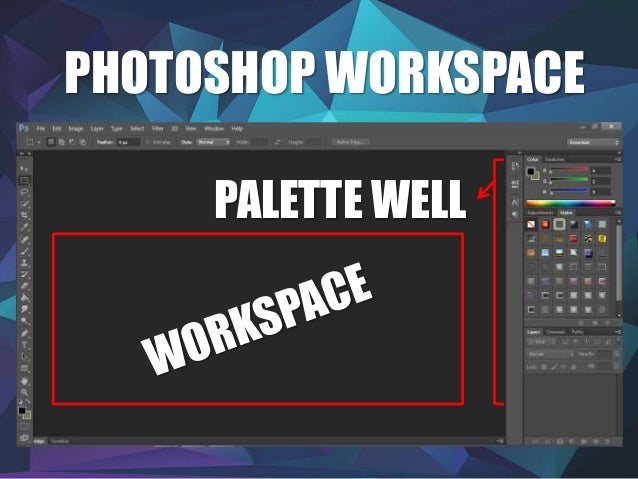Viewport: 638px width, 479px height.
Task: Select the Eyedropper tool
Action: tap(24, 227)
